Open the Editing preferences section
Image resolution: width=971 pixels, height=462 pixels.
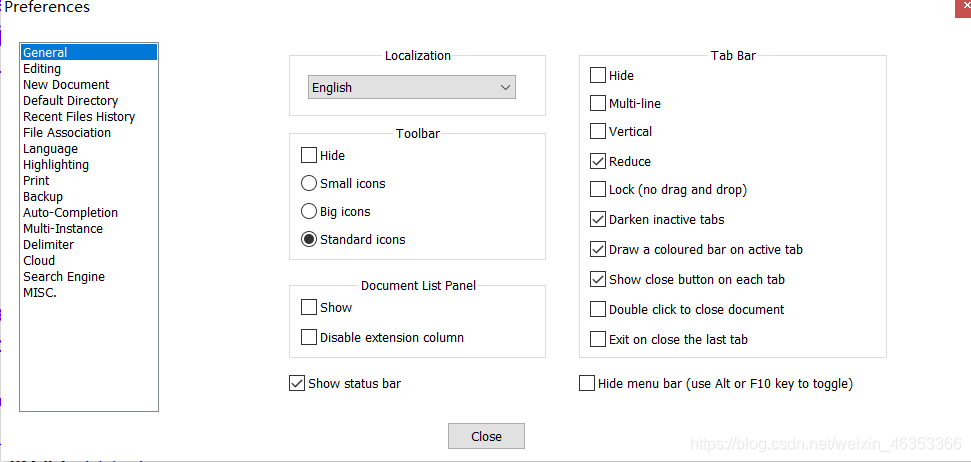pos(42,69)
